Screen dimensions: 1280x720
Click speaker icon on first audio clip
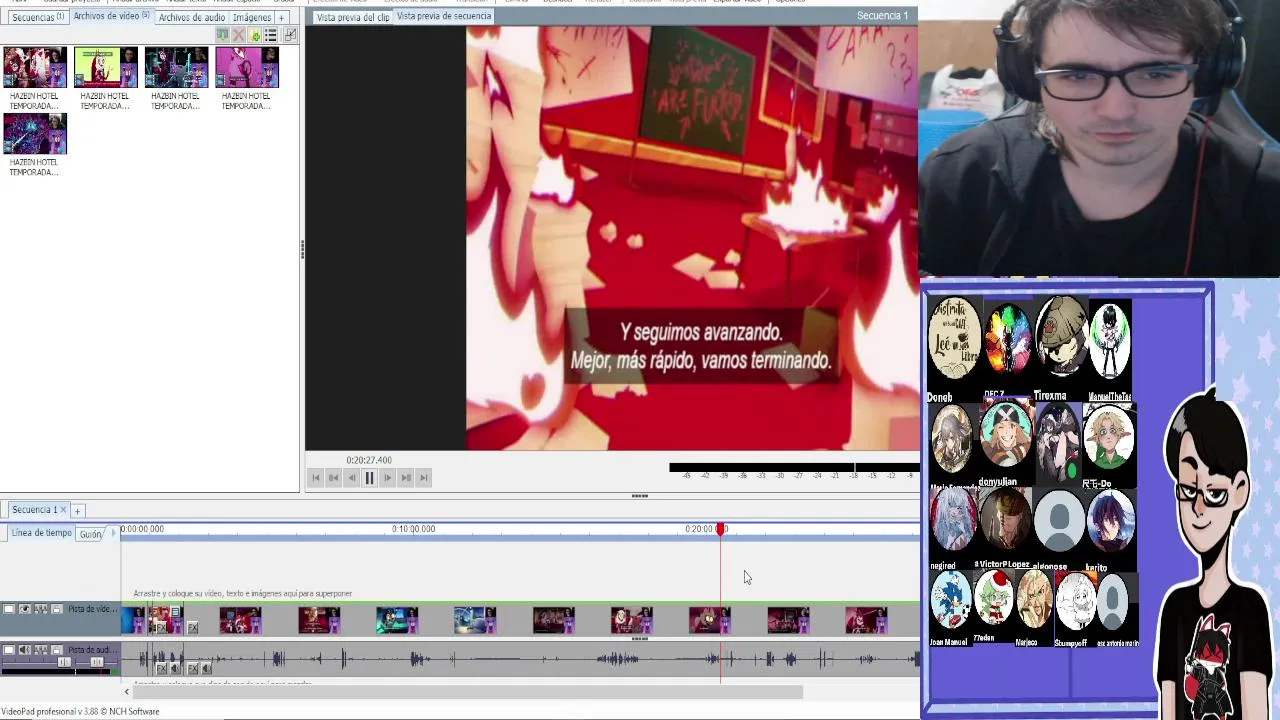(x=175, y=668)
